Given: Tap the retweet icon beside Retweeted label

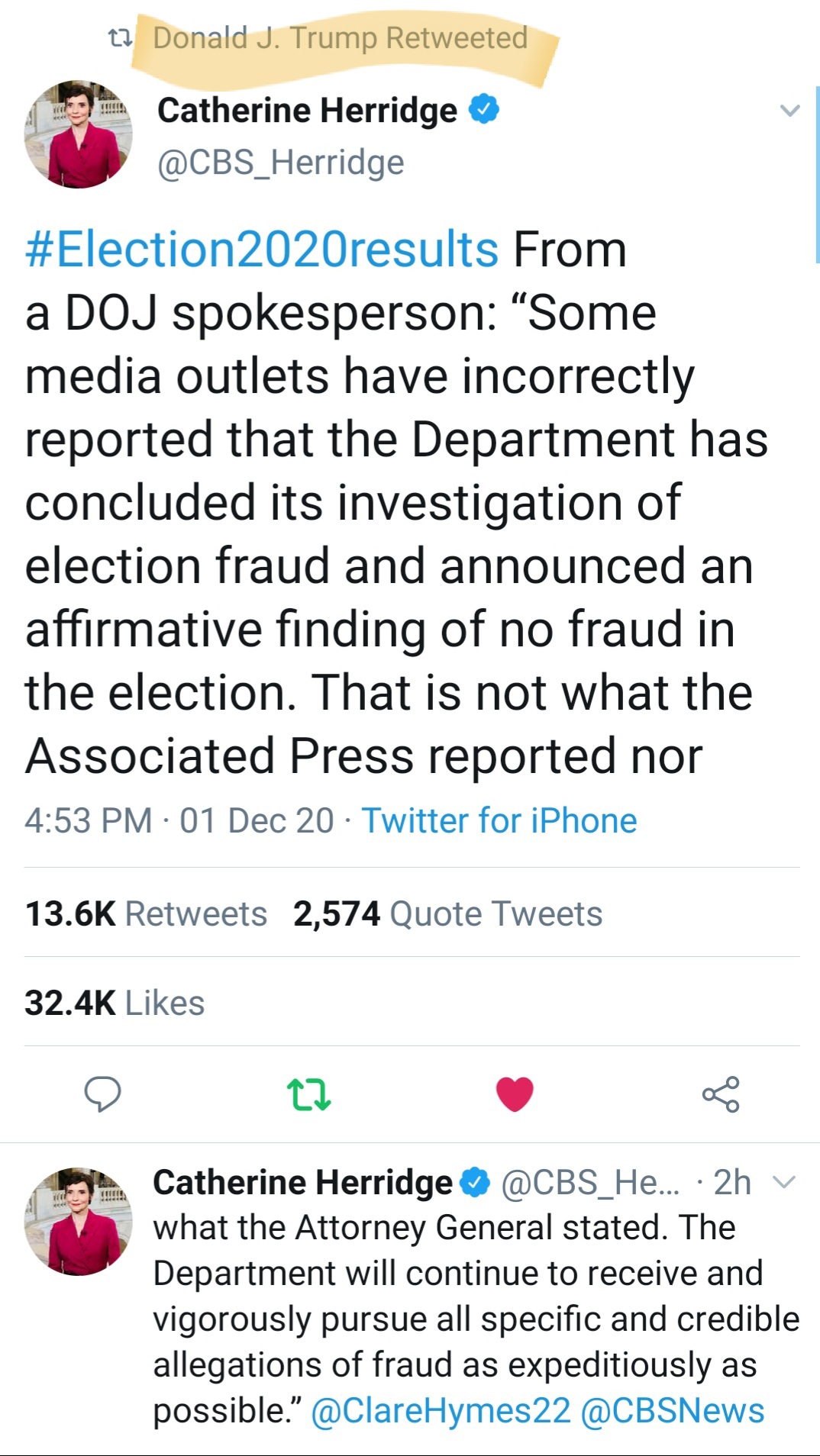Looking at the screenshot, I should pyautogui.click(x=120, y=37).
